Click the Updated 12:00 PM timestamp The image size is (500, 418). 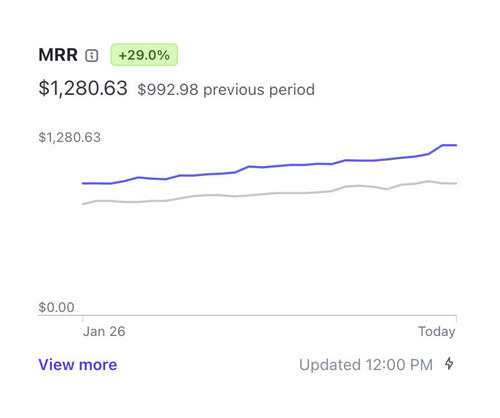pyautogui.click(x=366, y=365)
